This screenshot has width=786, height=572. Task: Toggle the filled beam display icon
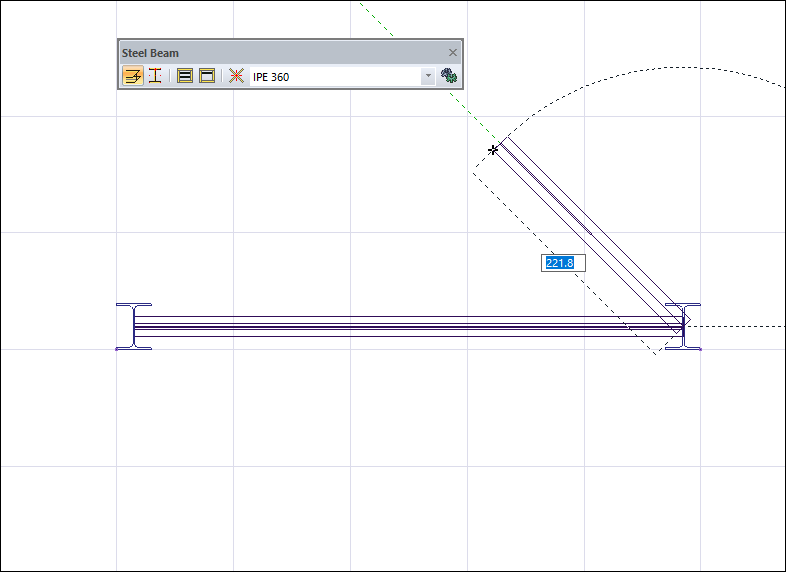185,76
